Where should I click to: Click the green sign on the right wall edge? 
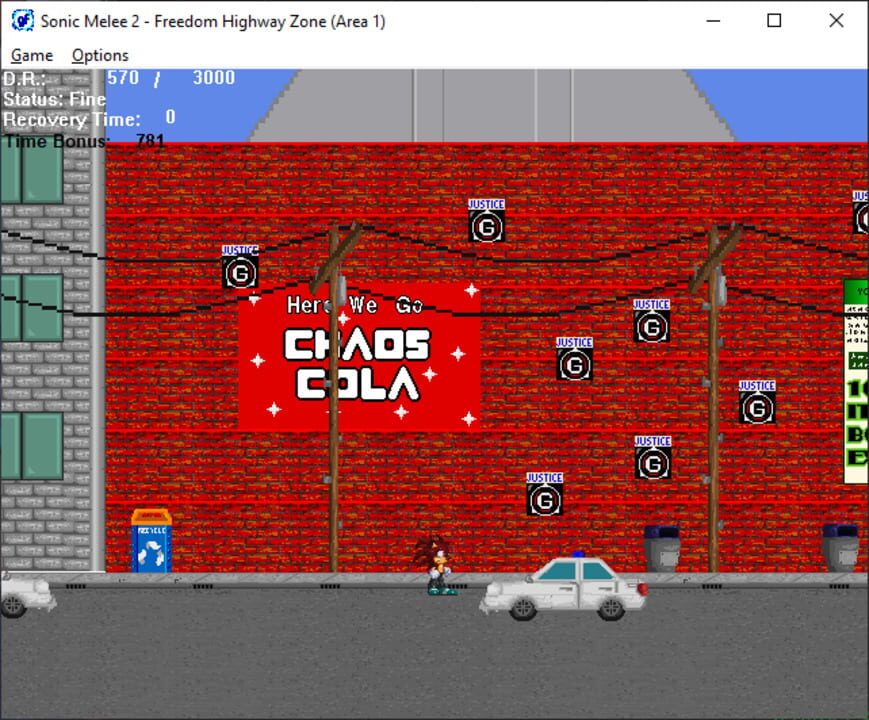pos(856,382)
